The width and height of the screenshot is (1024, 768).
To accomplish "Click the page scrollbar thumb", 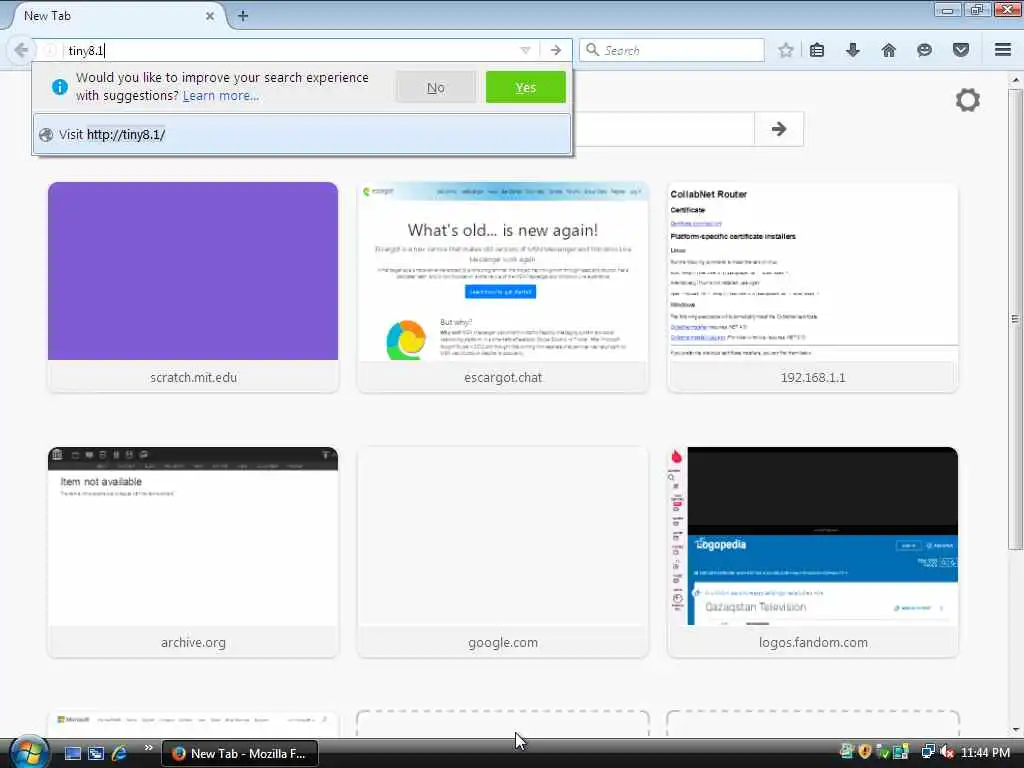I will point(1015,319).
